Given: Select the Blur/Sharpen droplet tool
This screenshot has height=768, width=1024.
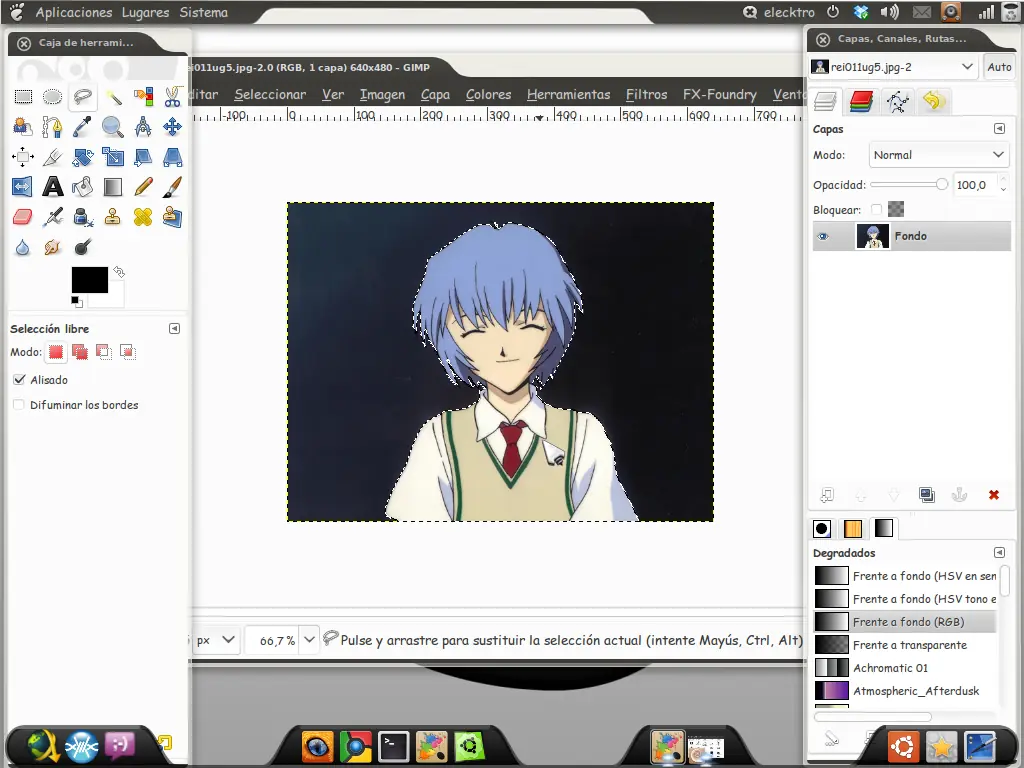Looking at the screenshot, I should tap(23, 247).
